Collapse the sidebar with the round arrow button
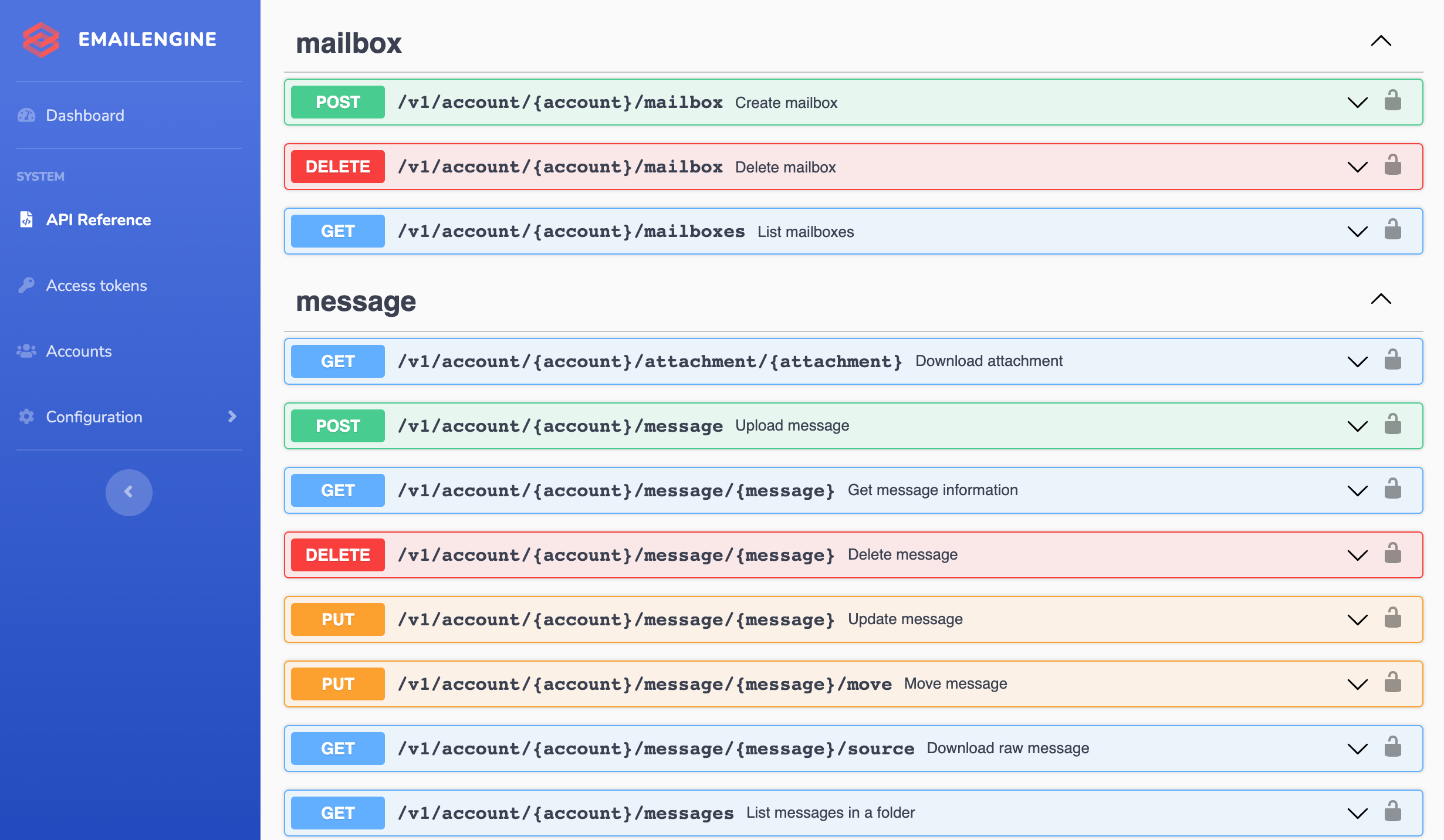1444x840 pixels. tap(128, 492)
